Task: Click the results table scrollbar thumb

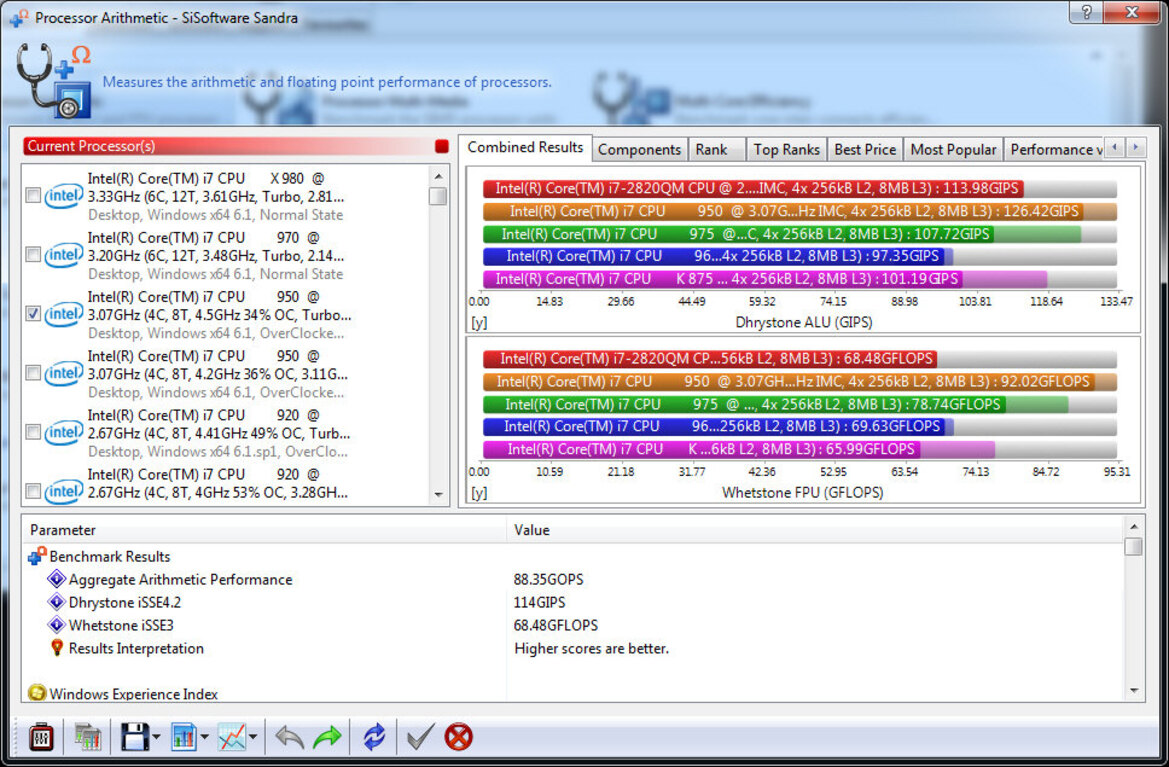Action: tap(1133, 546)
